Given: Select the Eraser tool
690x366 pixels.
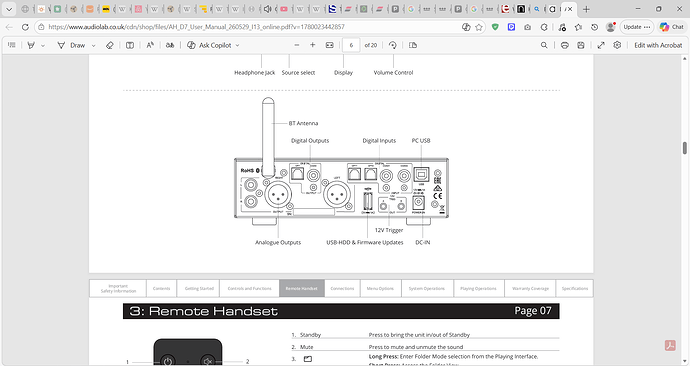Looking at the screenshot, I should pyautogui.click(x=110, y=45).
